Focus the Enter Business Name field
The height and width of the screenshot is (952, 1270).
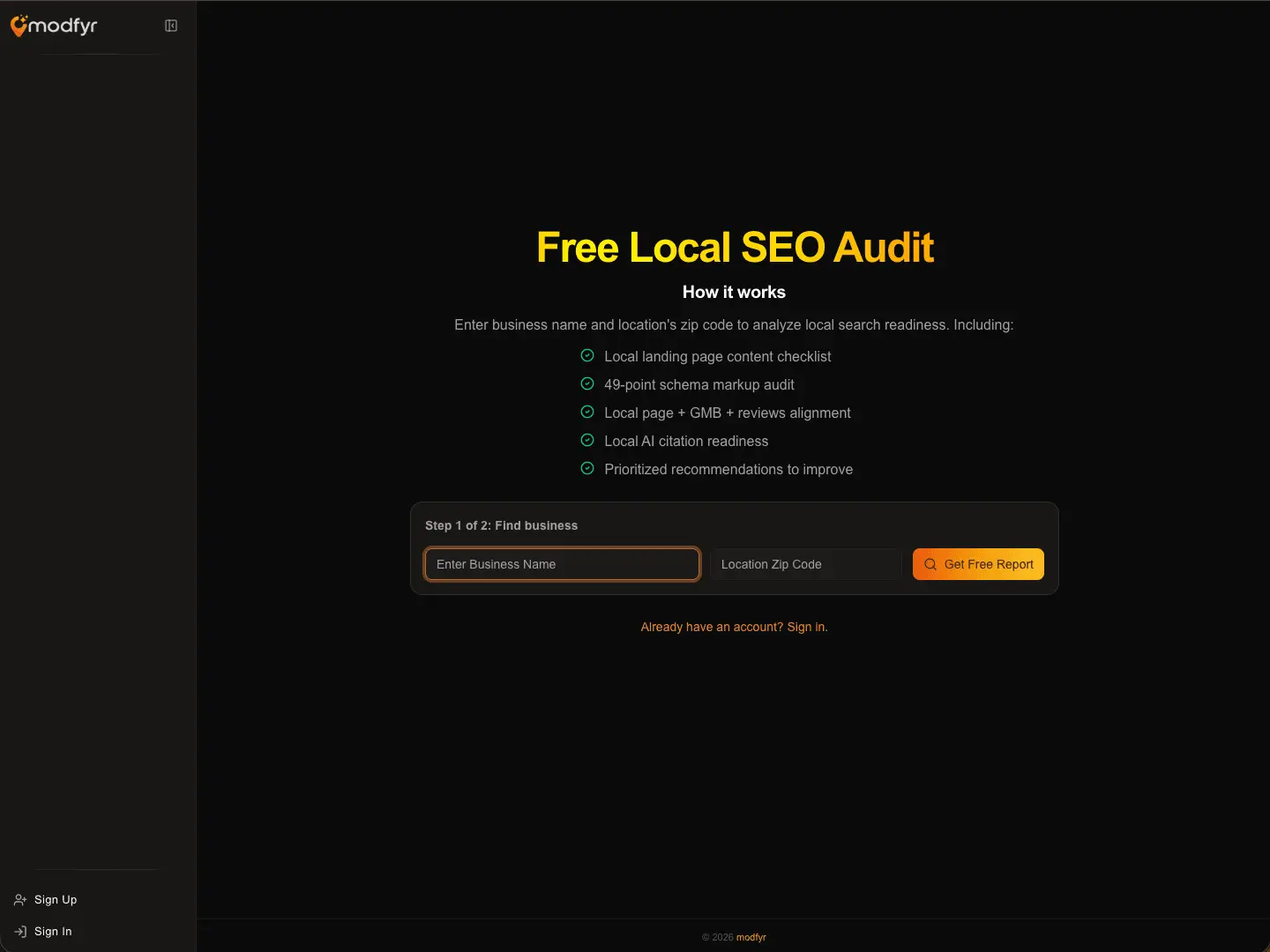coord(563,564)
